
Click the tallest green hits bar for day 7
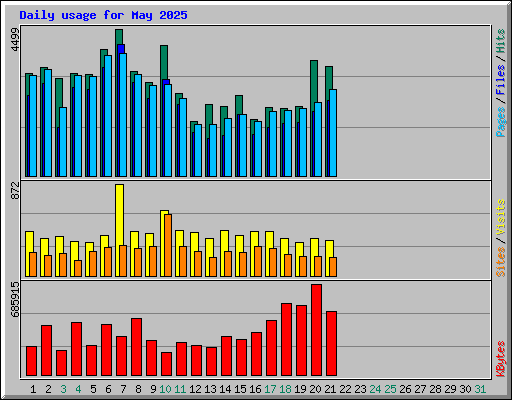point(119,37)
